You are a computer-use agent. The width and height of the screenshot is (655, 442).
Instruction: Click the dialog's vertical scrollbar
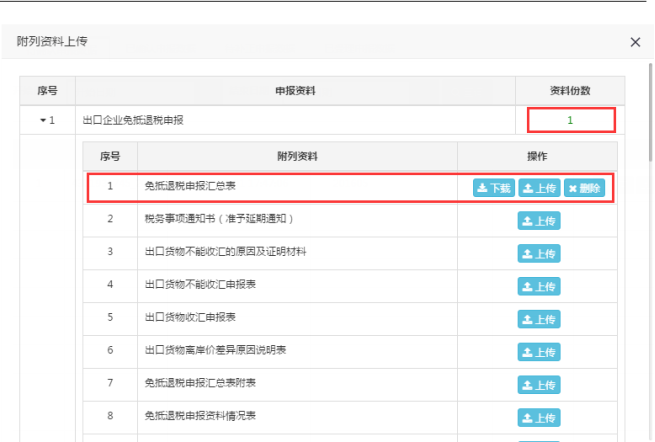[x=650, y=110]
